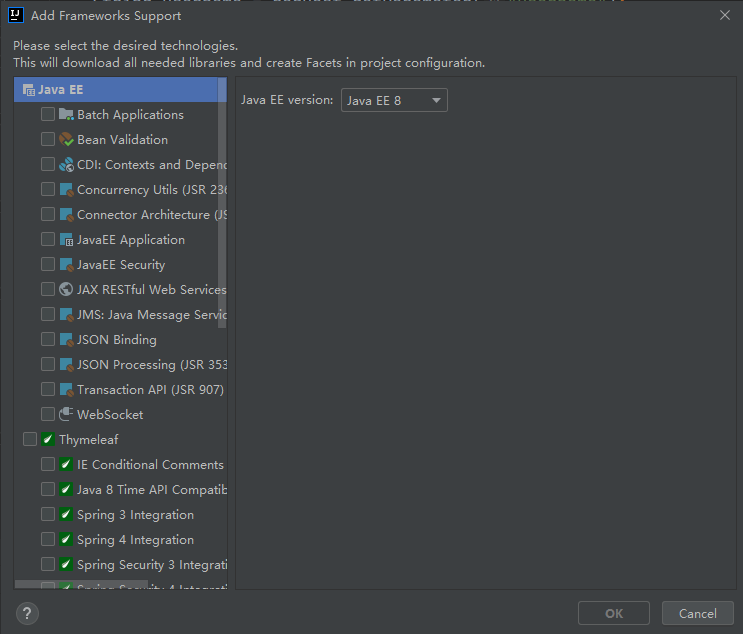Select the Thymeleaf label text

point(89,440)
